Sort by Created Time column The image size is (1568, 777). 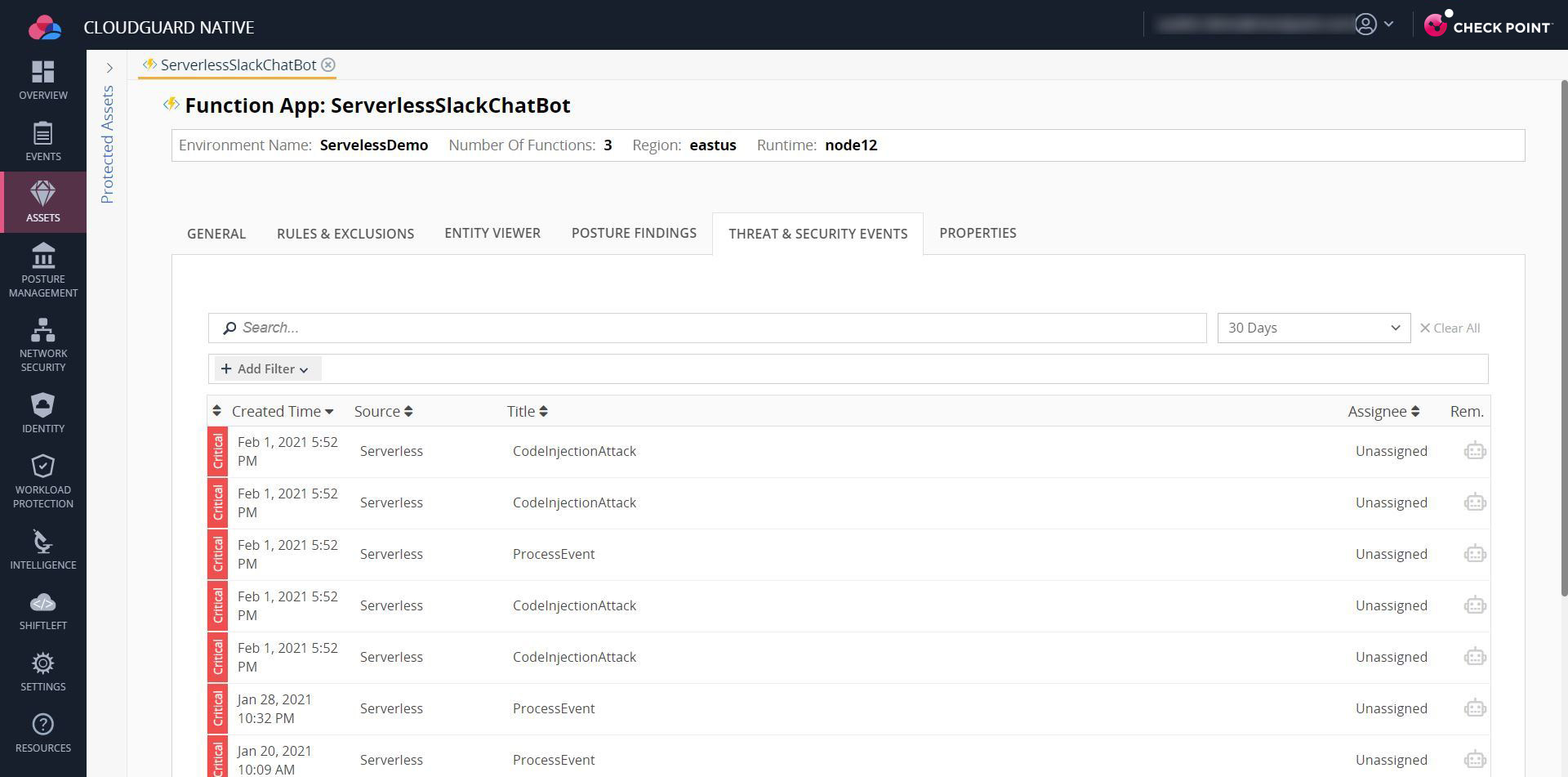pos(283,411)
